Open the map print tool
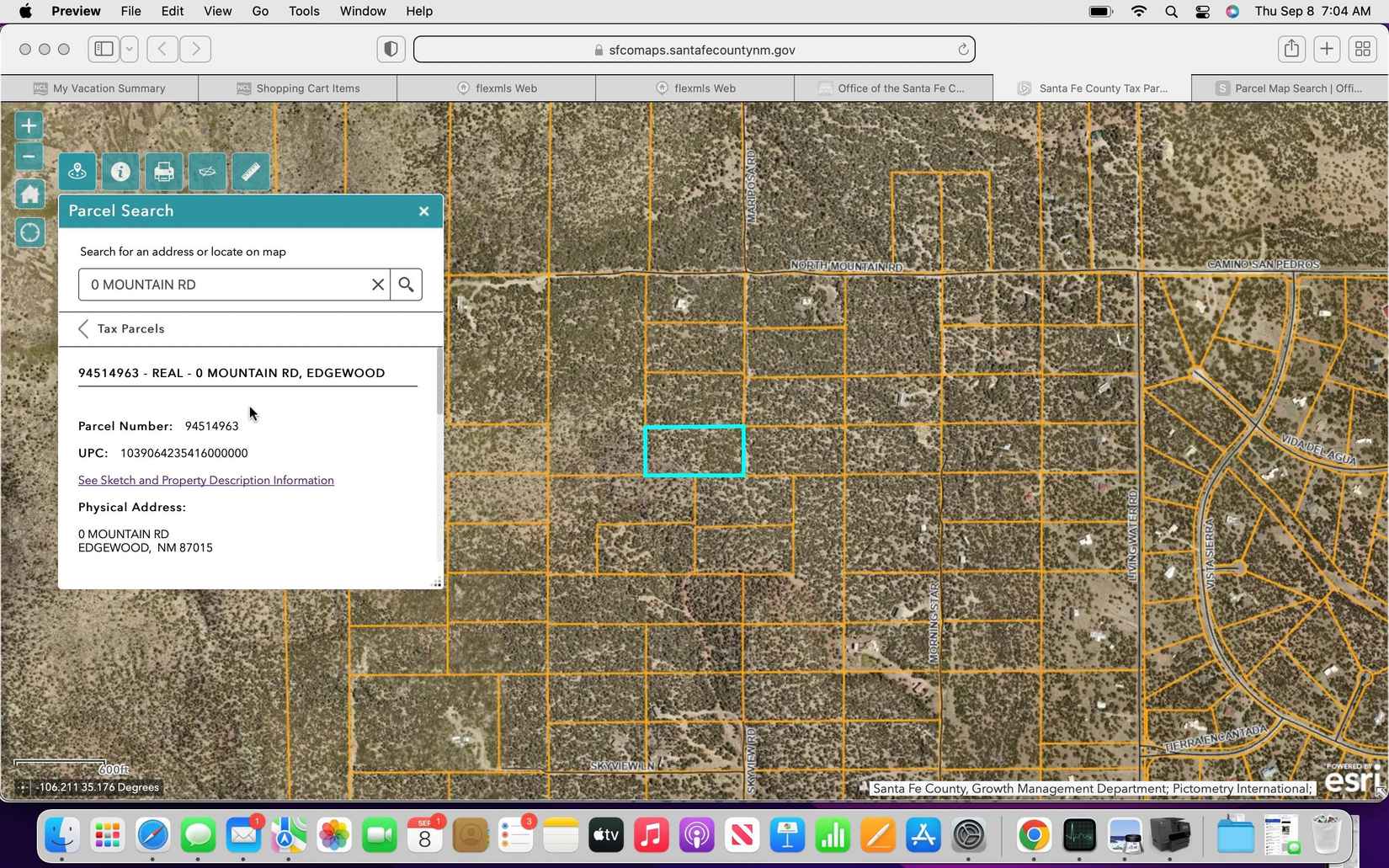 pos(164,172)
